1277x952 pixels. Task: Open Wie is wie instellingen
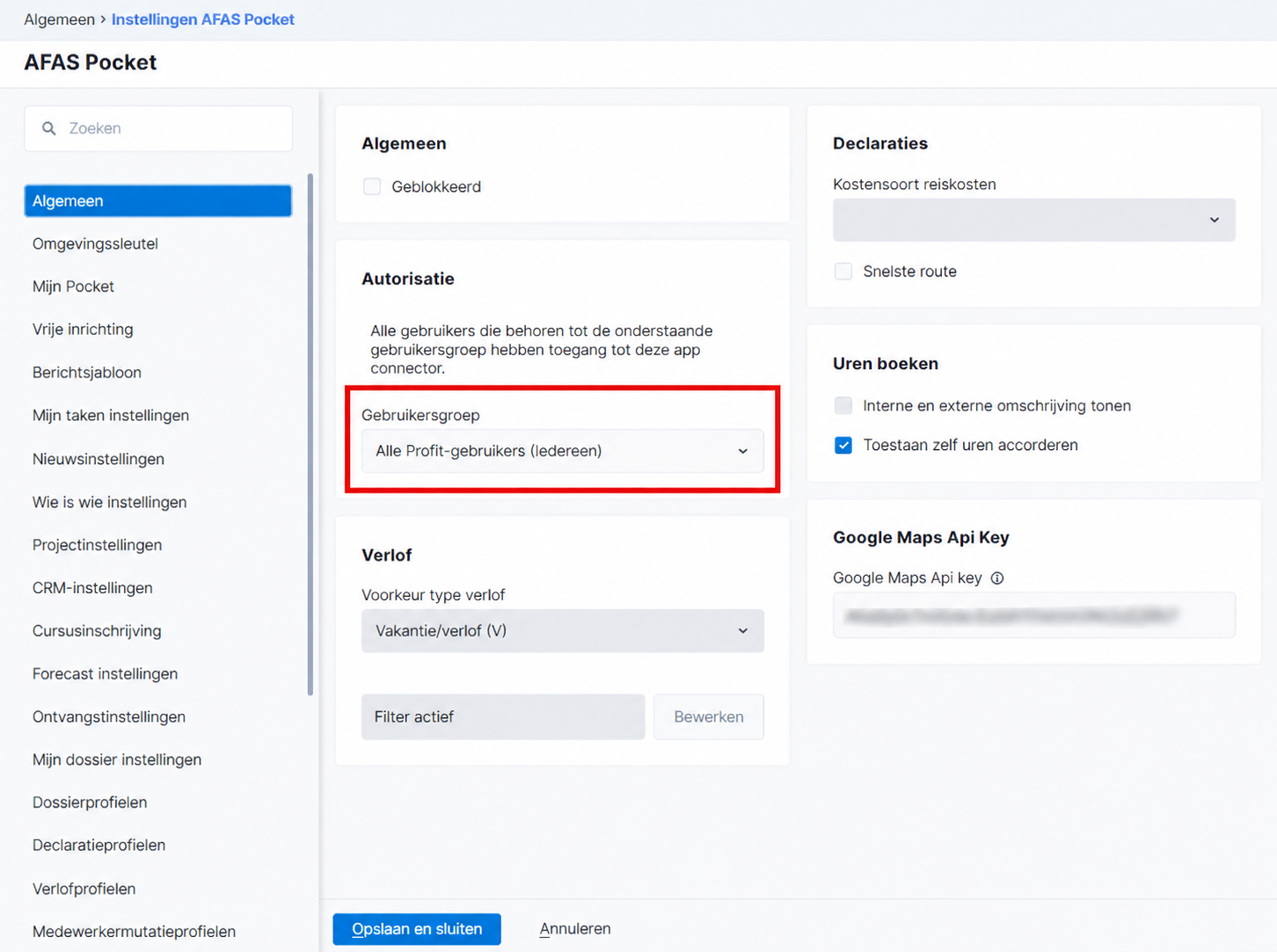tap(110, 502)
